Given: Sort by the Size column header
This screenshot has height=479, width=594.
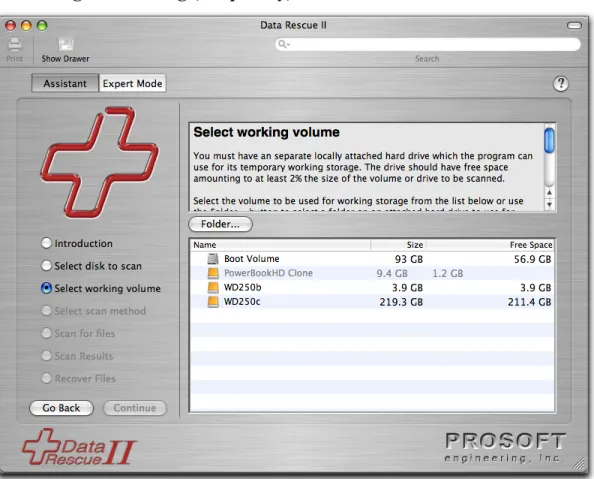Looking at the screenshot, I should click(x=398, y=245).
